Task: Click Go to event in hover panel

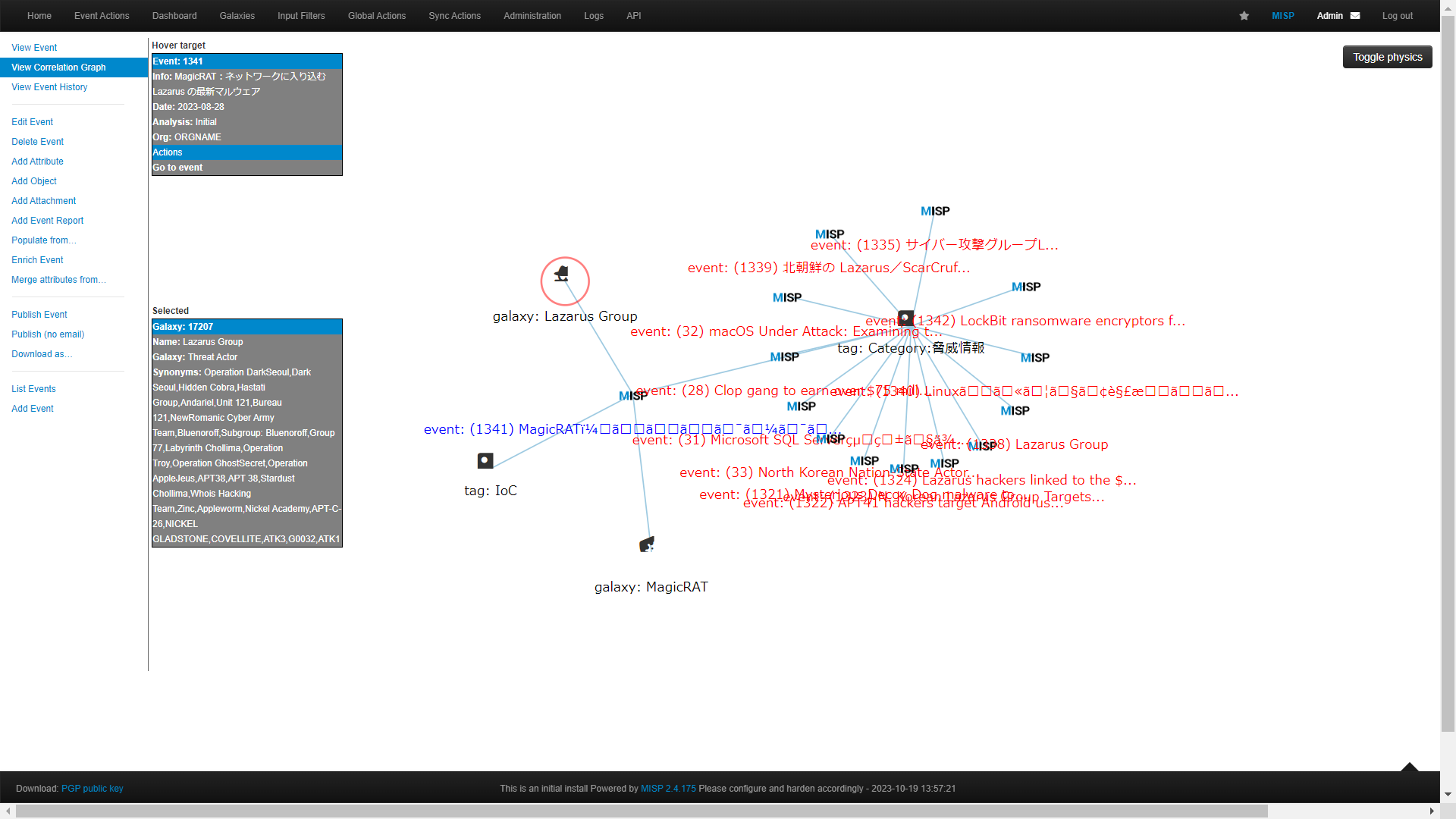Action: [x=247, y=168]
